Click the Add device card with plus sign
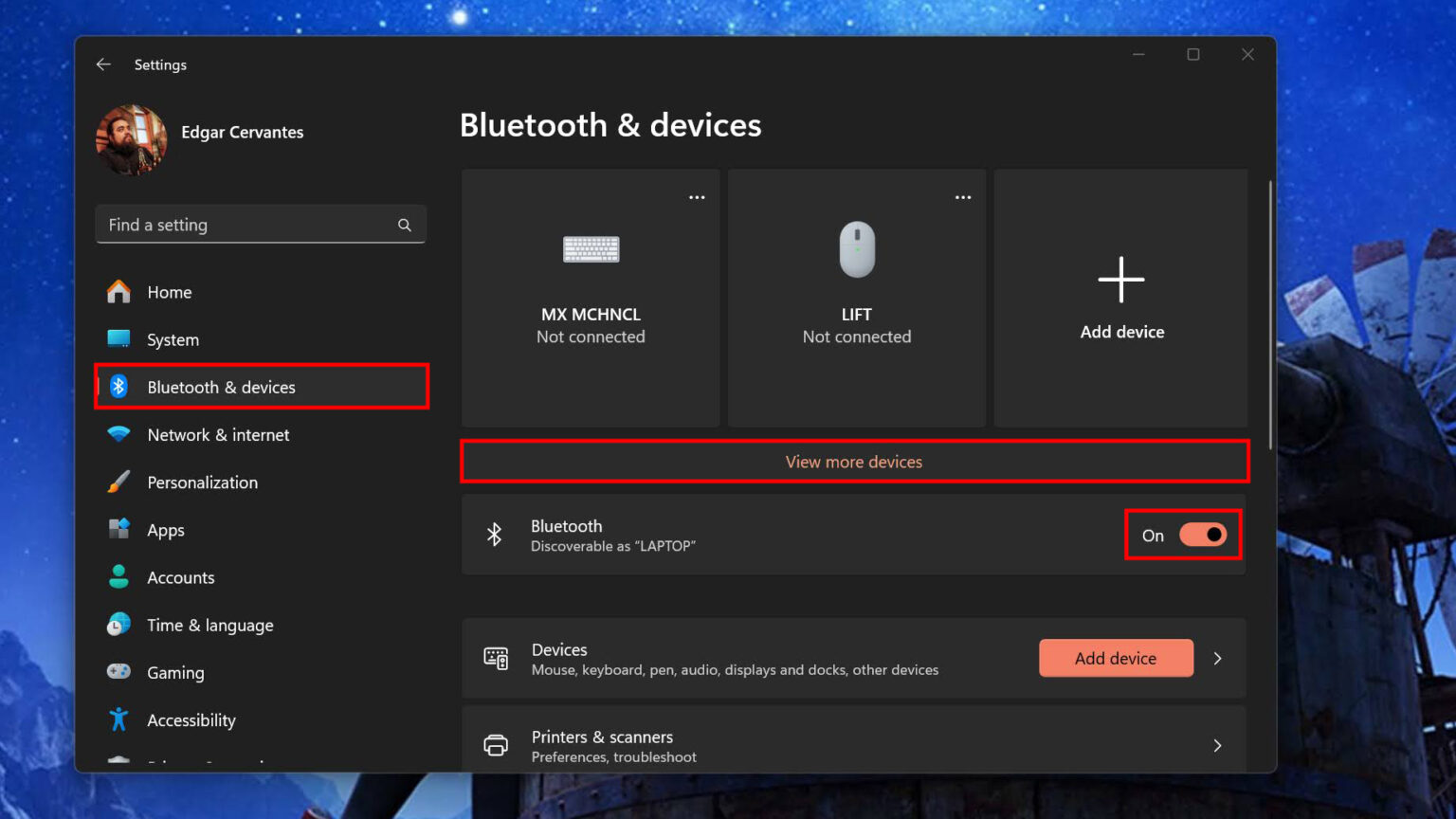Image resolution: width=1456 pixels, height=819 pixels. pyautogui.click(x=1121, y=298)
